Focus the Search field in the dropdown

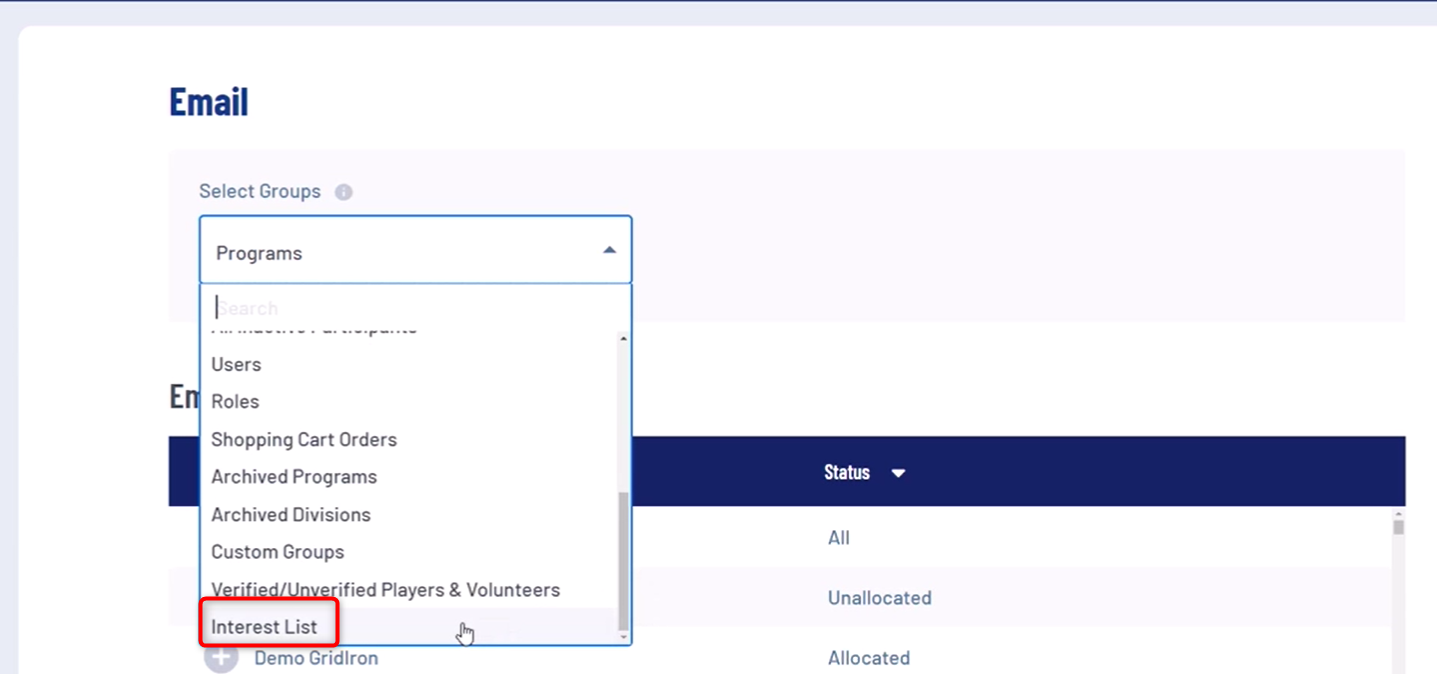pos(410,308)
